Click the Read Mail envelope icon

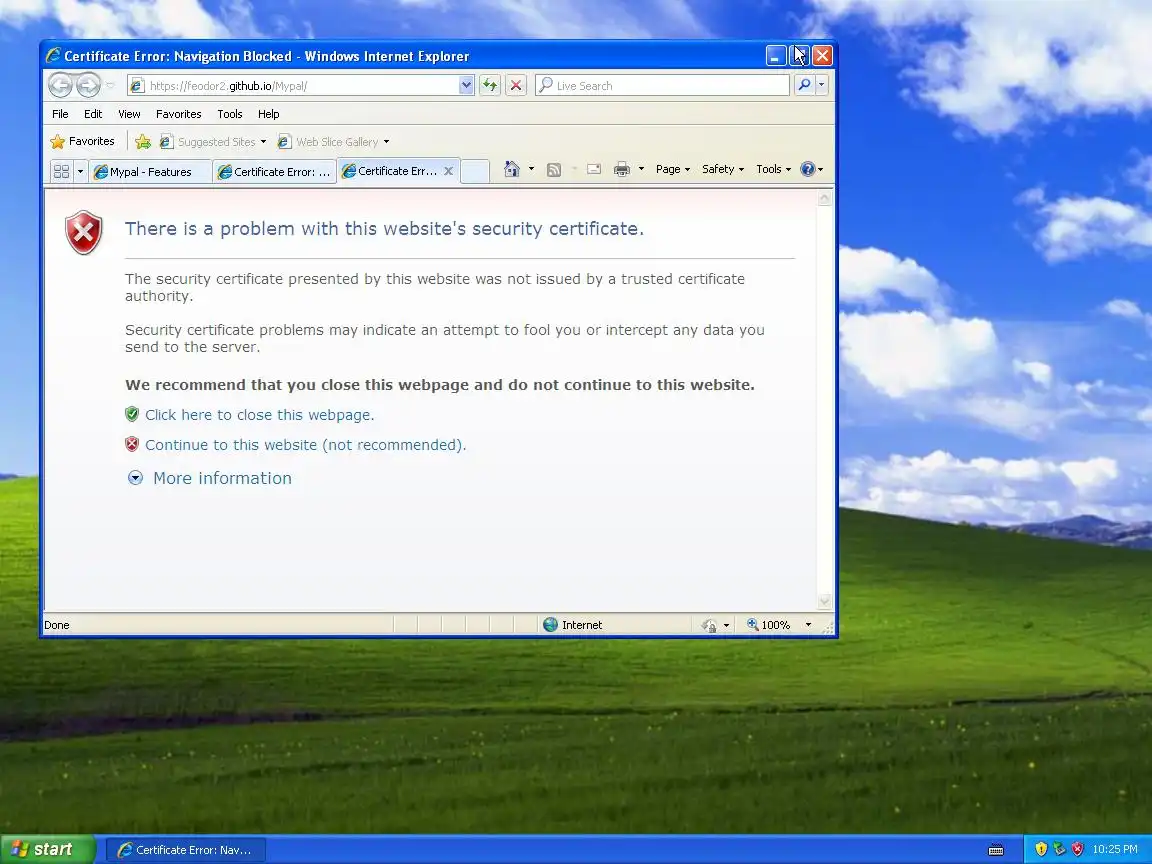(x=594, y=169)
